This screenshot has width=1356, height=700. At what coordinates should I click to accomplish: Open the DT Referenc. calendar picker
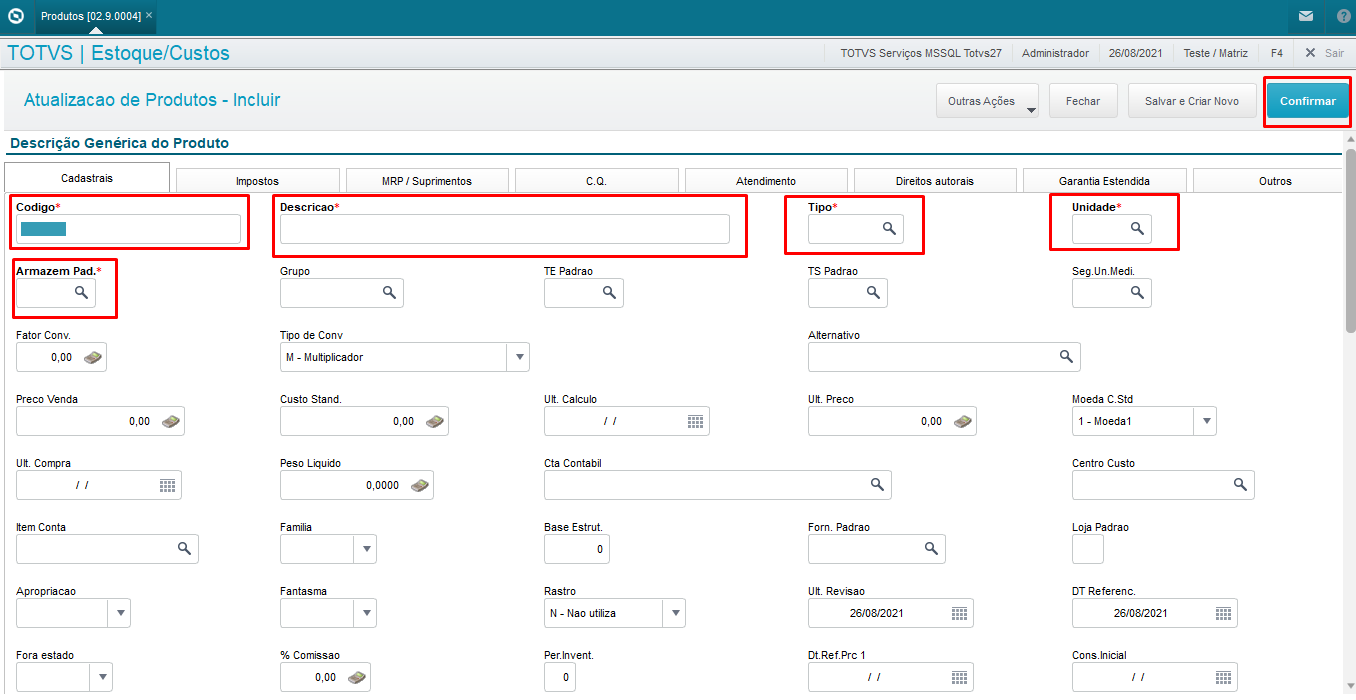[x=1223, y=613]
